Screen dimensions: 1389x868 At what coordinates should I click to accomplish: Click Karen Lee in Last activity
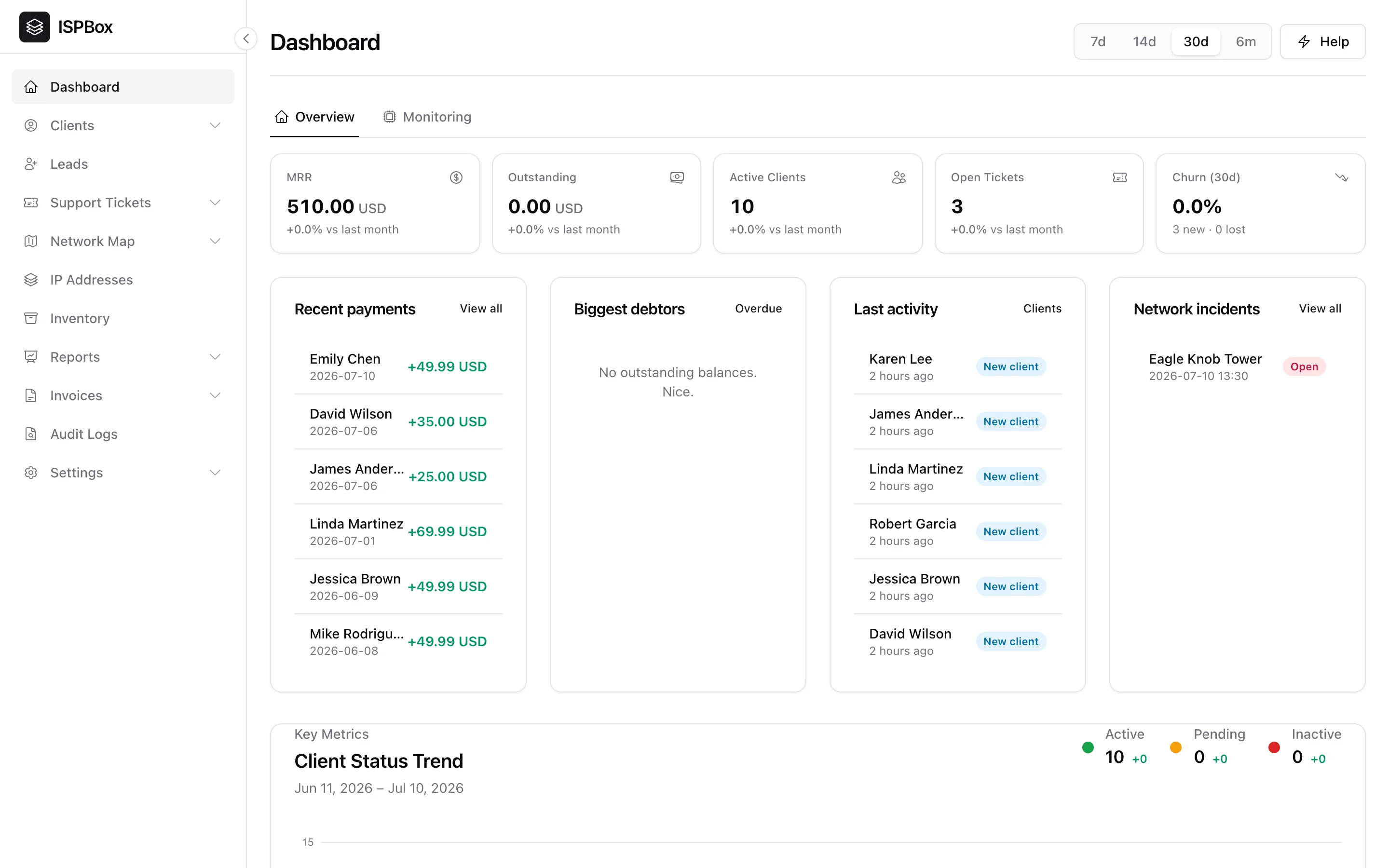[x=900, y=359]
